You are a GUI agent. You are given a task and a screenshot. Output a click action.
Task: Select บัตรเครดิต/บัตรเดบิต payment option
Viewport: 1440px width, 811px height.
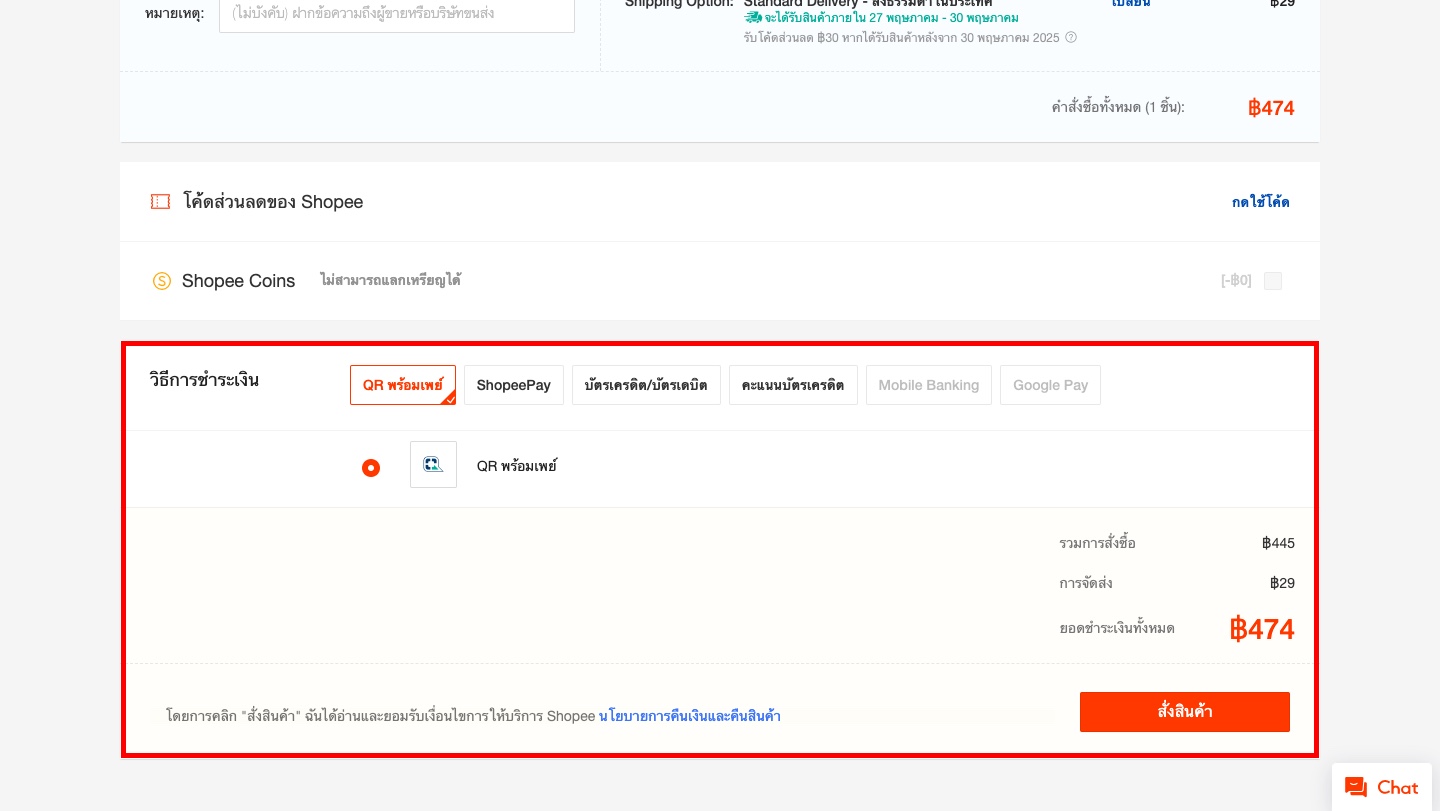click(646, 385)
